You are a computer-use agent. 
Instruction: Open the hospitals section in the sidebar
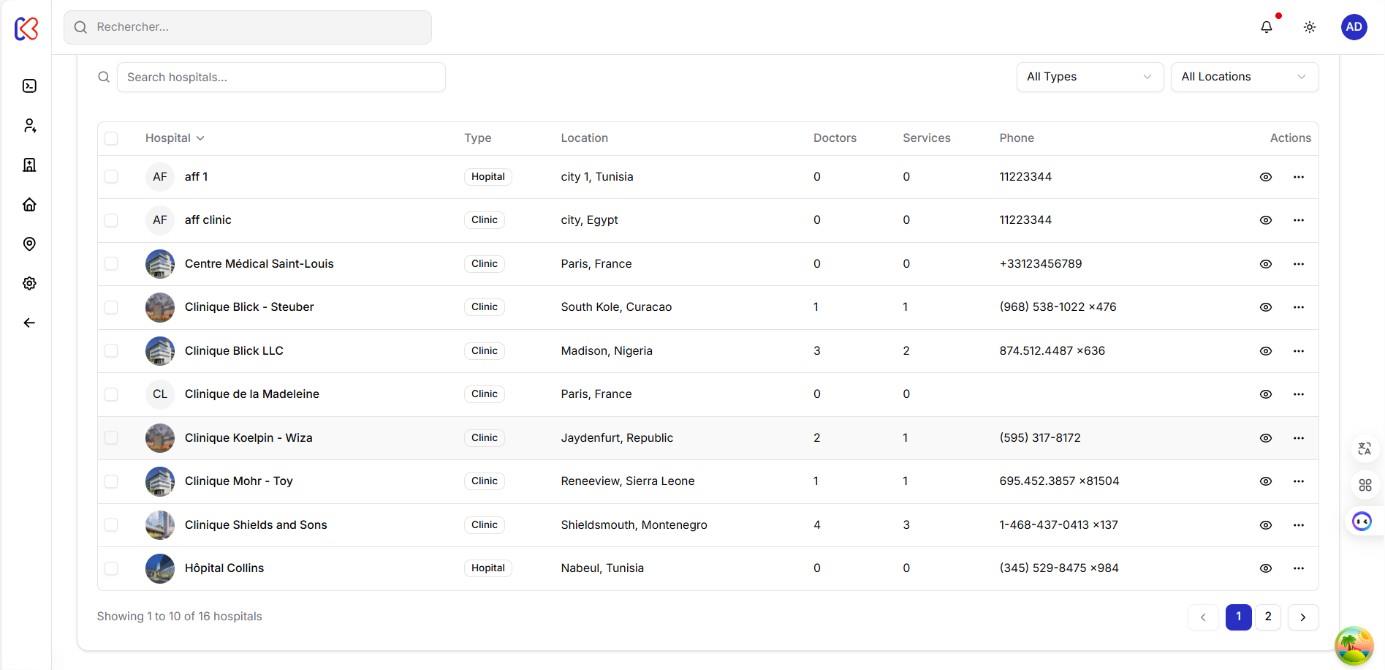click(x=29, y=164)
